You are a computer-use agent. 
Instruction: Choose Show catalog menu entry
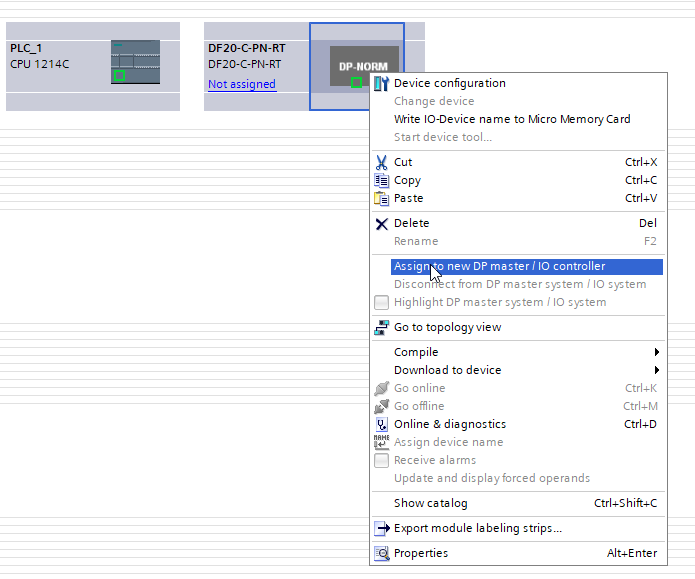430,503
